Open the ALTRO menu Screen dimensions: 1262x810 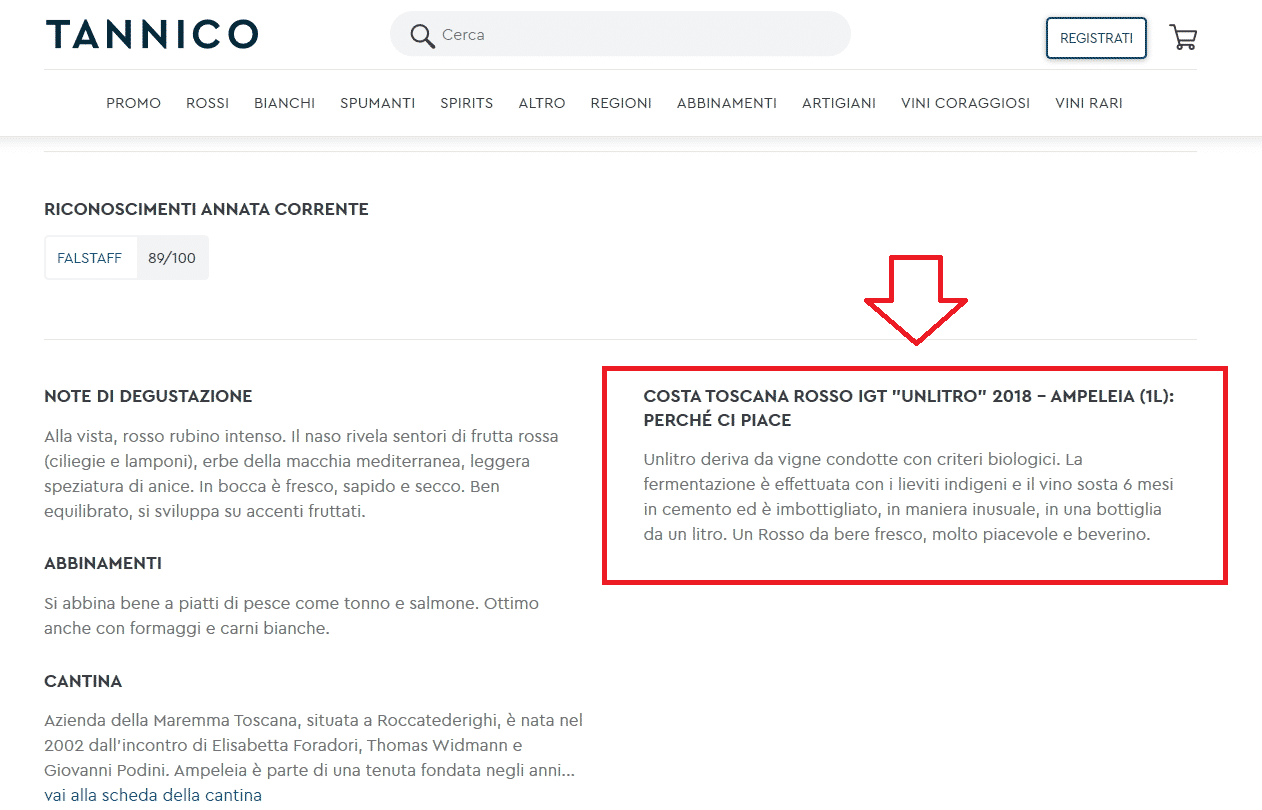tap(542, 103)
